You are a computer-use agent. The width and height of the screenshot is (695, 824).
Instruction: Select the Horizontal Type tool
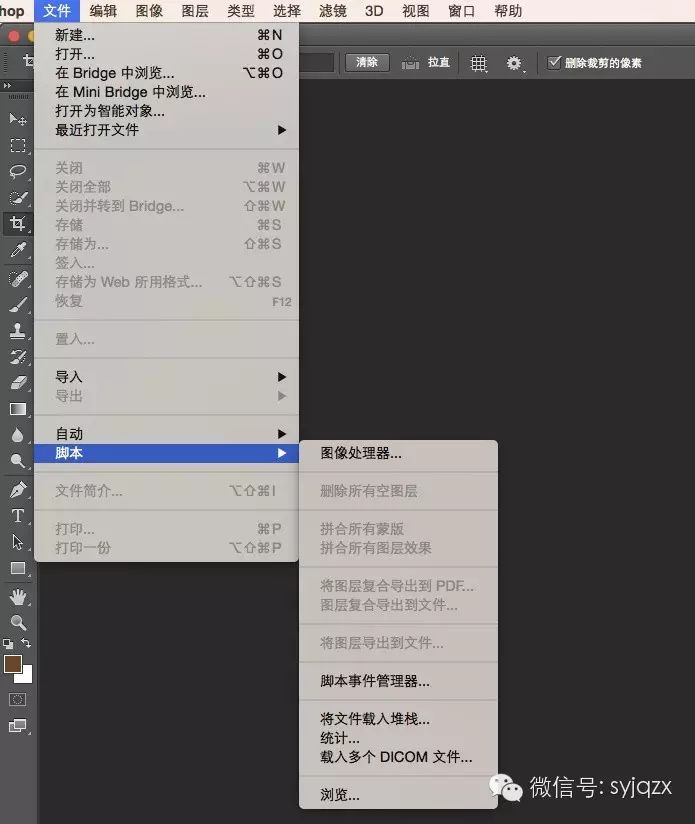pos(18,516)
